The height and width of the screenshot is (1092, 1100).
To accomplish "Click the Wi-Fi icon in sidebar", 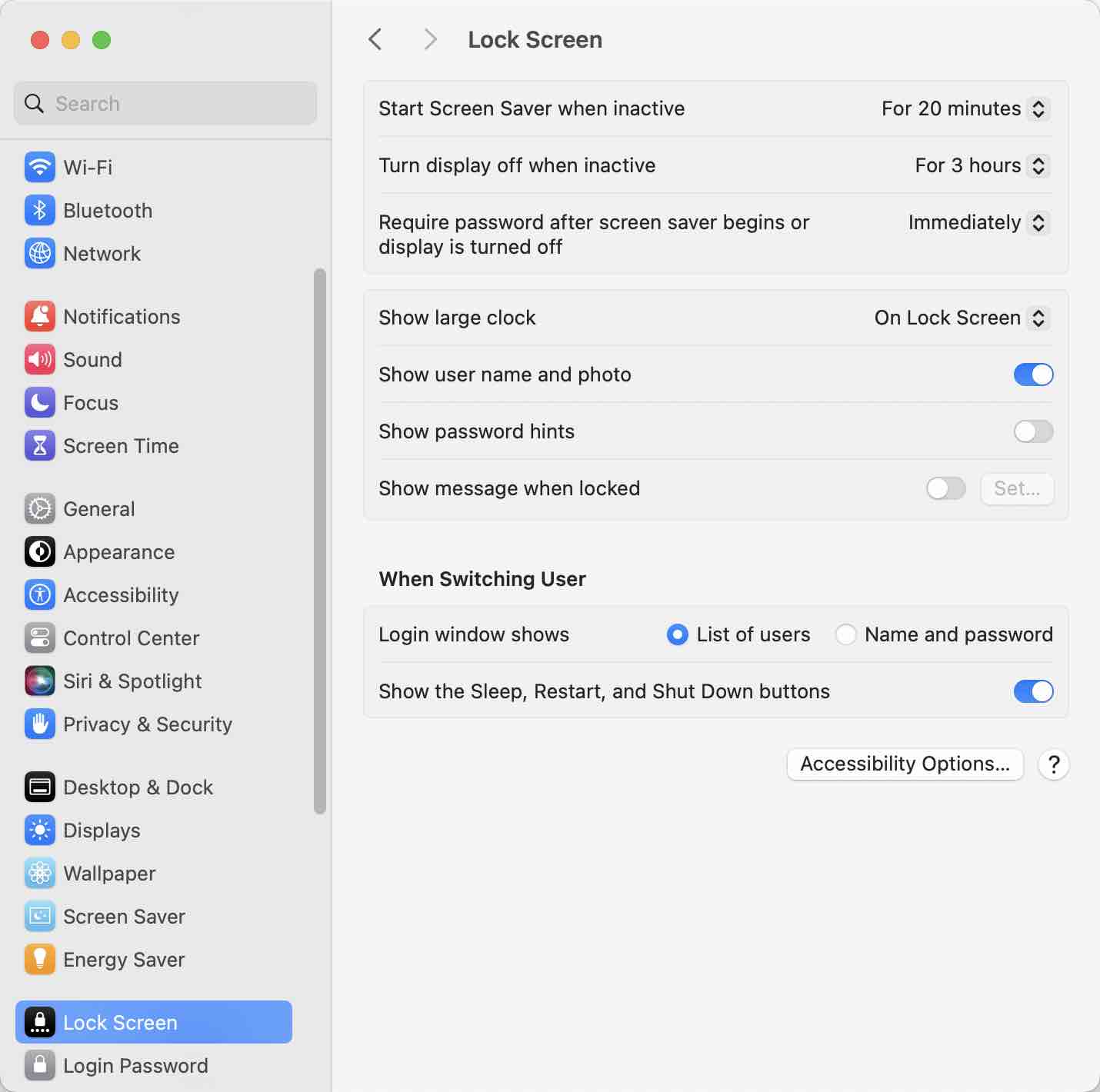I will pyautogui.click(x=39, y=167).
